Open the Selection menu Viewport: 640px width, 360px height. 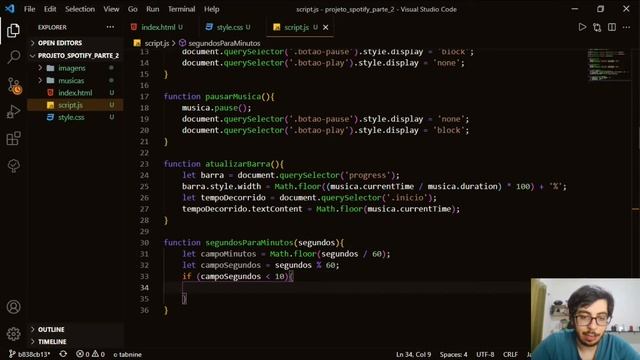tap(80, 9)
